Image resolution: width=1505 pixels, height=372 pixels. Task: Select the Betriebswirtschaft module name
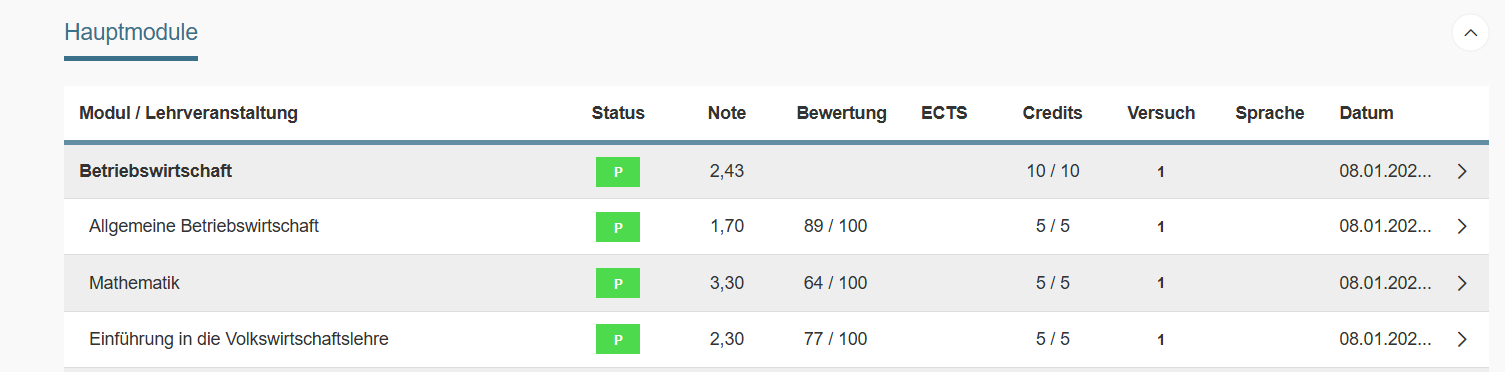[155, 171]
